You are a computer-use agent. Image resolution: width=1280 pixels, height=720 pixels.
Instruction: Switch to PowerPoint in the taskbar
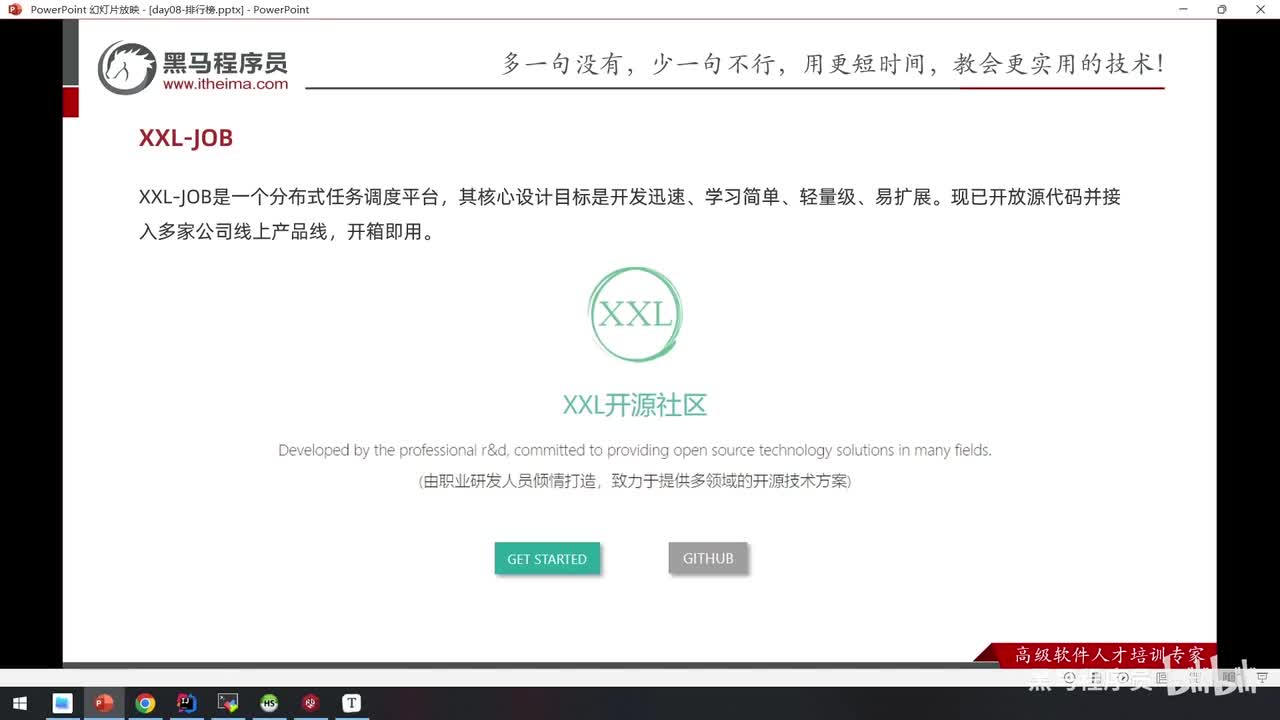pos(103,703)
